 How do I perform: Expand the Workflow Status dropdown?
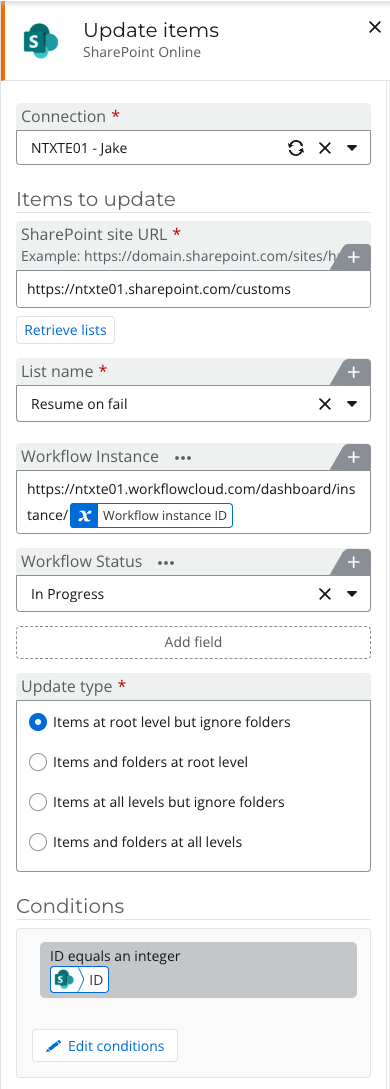pos(352,594)
